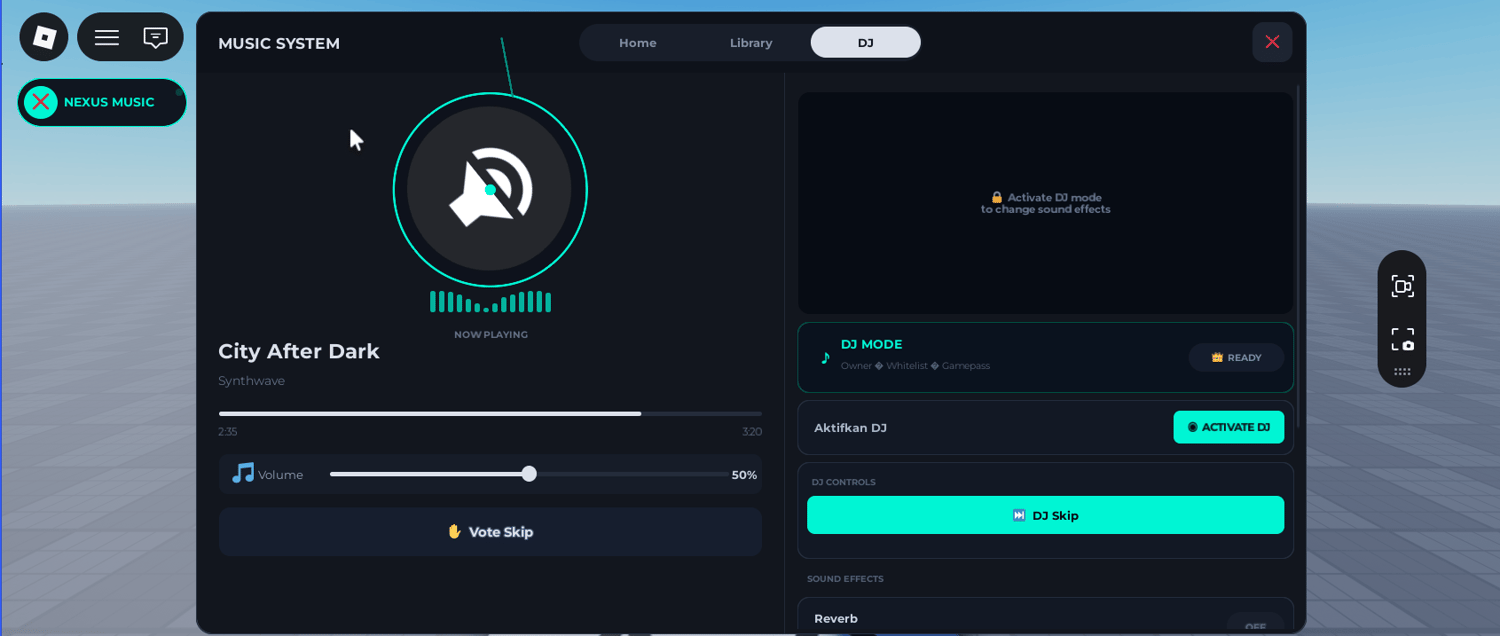Click the audio visualizer bars

click(490, 302)
